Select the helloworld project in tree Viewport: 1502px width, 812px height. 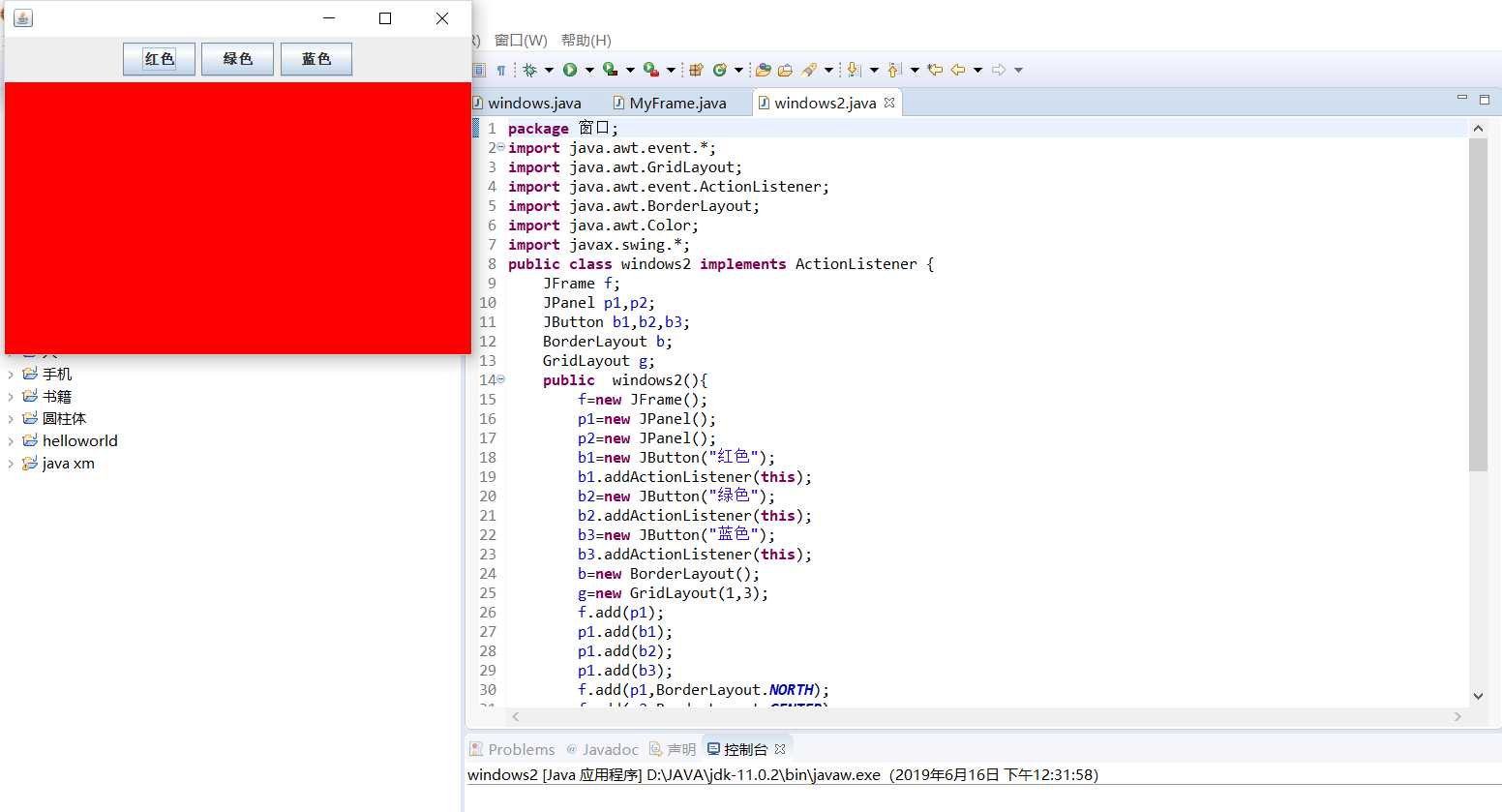79,441
